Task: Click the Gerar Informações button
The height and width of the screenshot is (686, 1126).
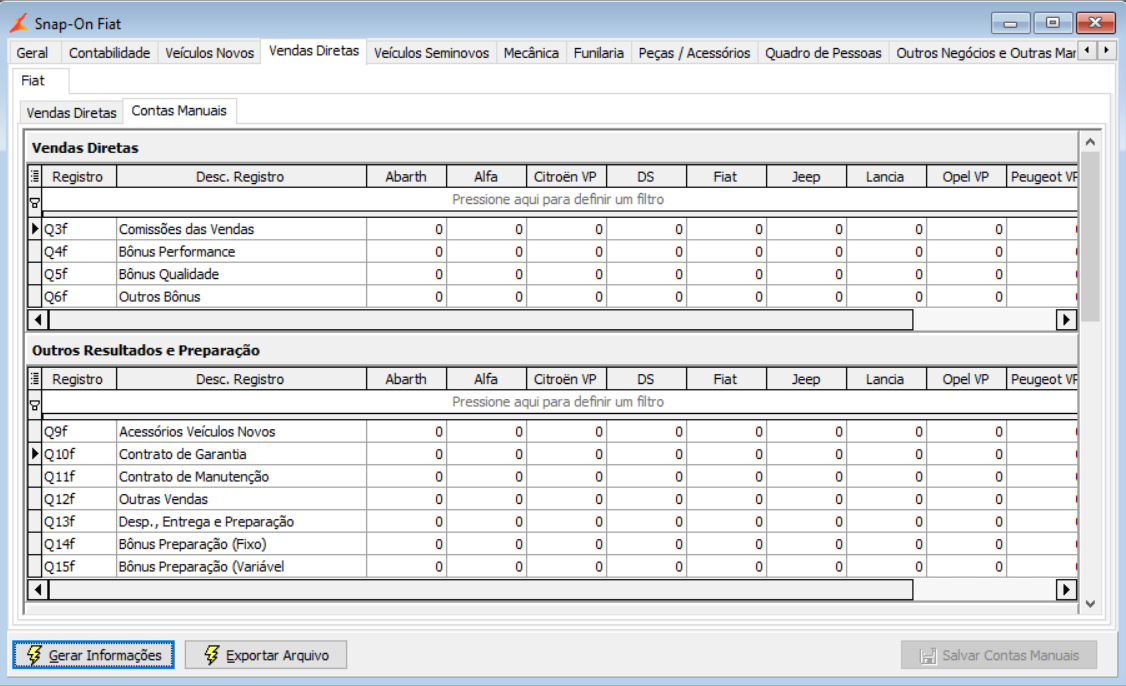Action: 93,655
